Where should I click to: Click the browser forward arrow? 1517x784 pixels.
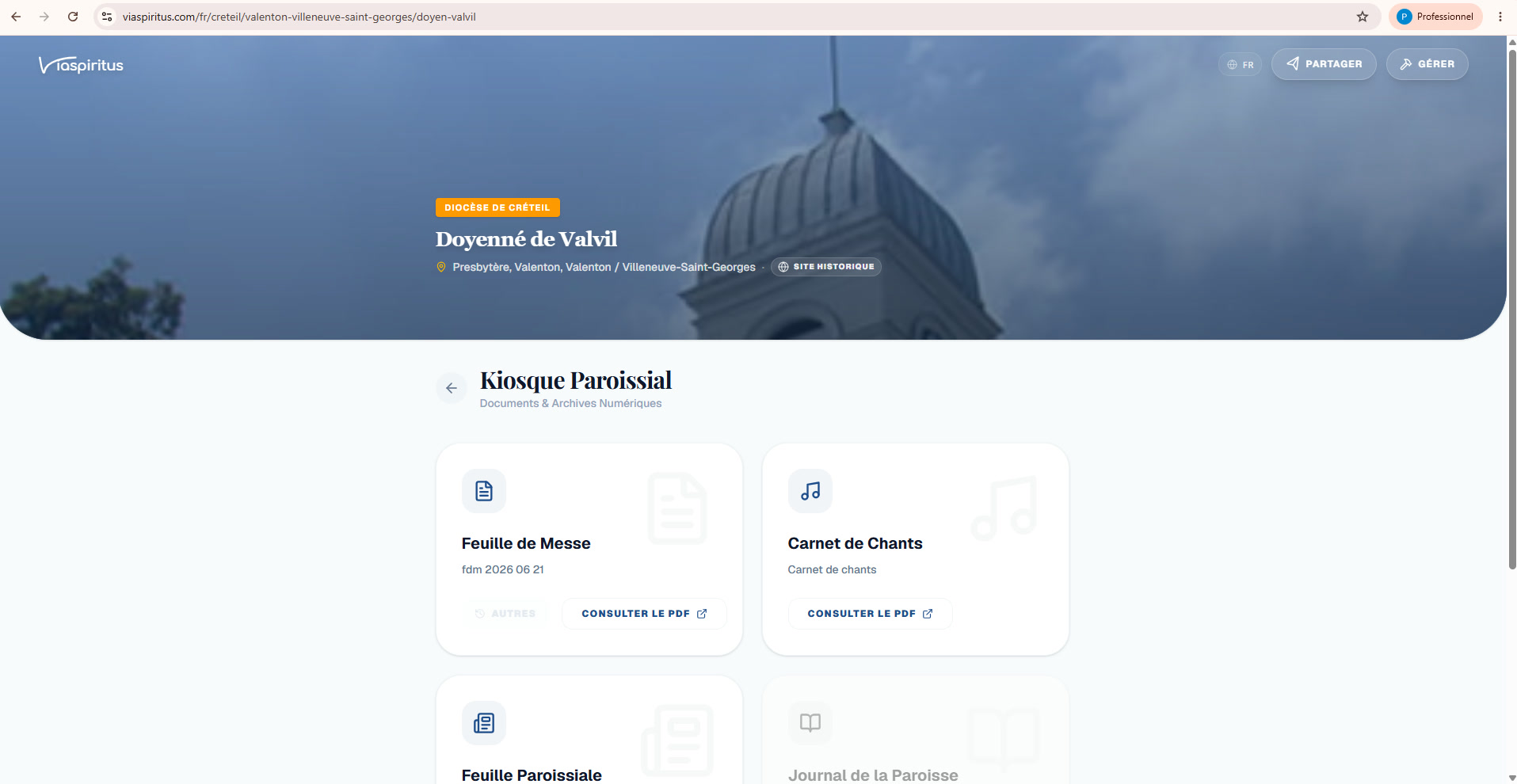pyautogui.click(x=44, y=17)
